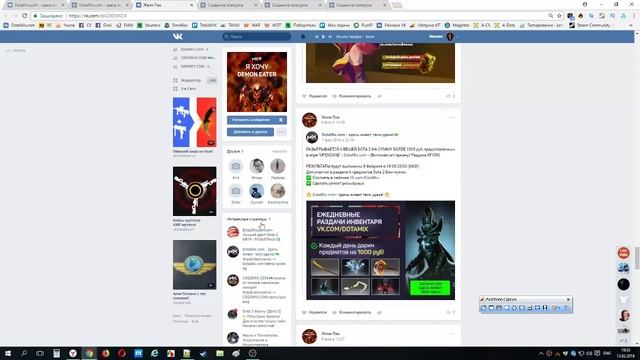Close the FastStone Capture panel
The image size is (640, 360).
coord(568,300)
